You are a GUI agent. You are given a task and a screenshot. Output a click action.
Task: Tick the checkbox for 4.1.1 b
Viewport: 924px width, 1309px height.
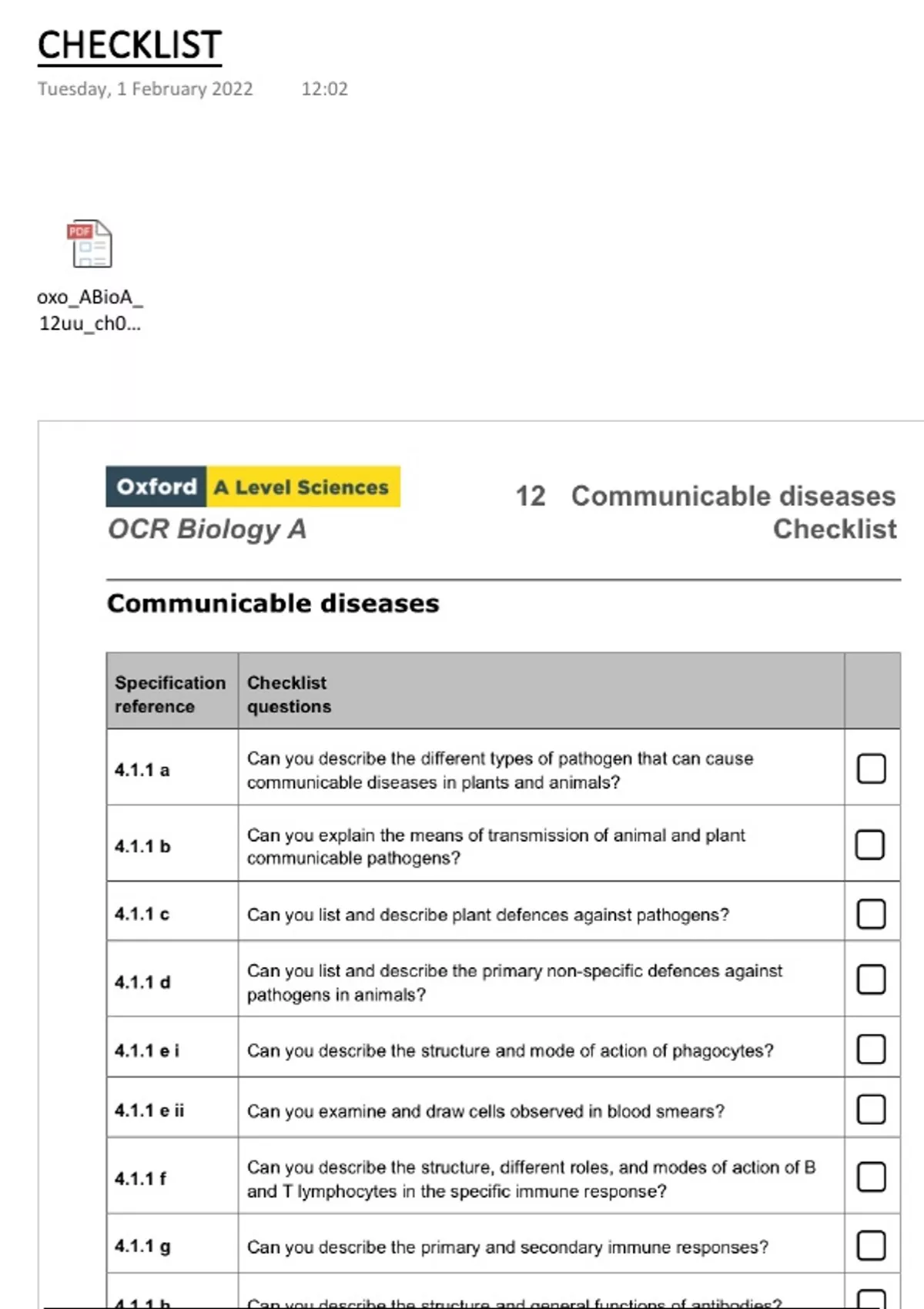coord(870,845)
